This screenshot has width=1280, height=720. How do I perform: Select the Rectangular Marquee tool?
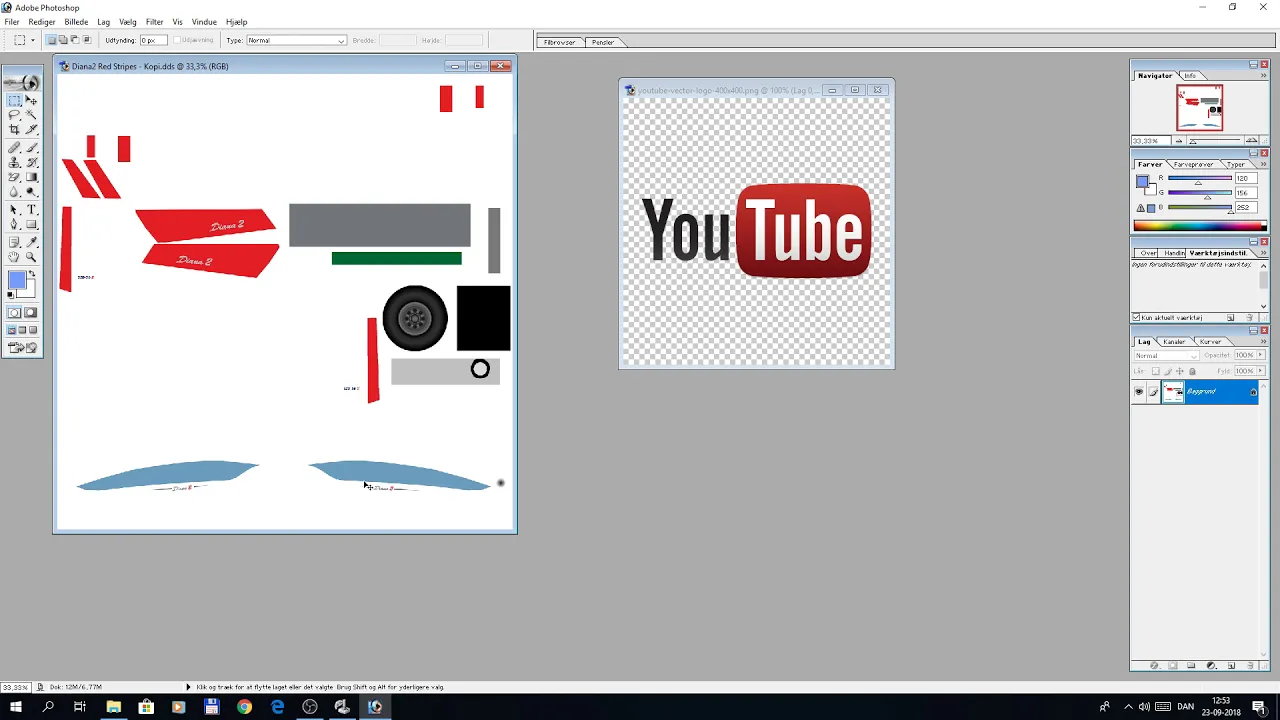point(14,101)
